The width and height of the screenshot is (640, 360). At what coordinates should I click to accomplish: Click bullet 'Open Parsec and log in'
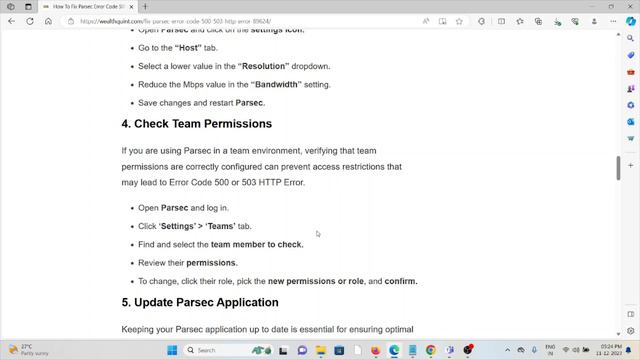click(183, 208)
